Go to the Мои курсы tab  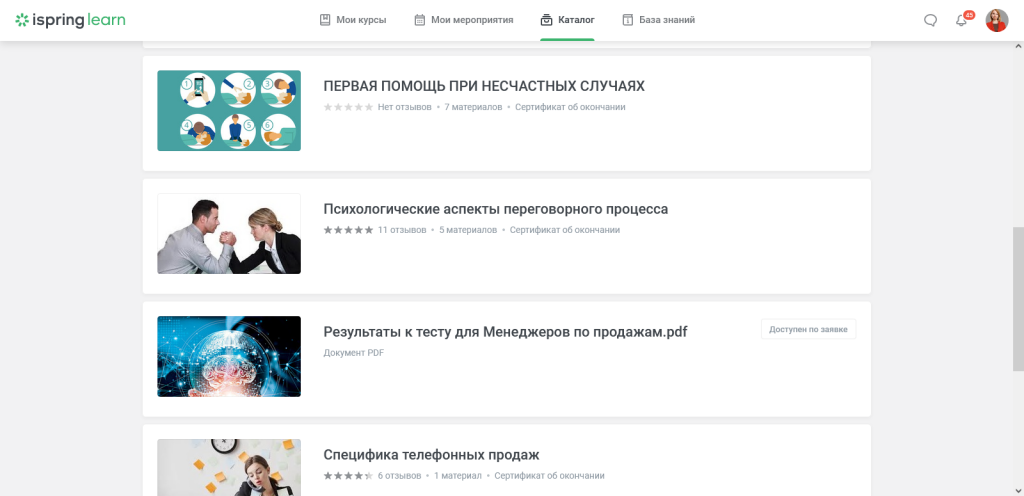[x=353, y=20]
